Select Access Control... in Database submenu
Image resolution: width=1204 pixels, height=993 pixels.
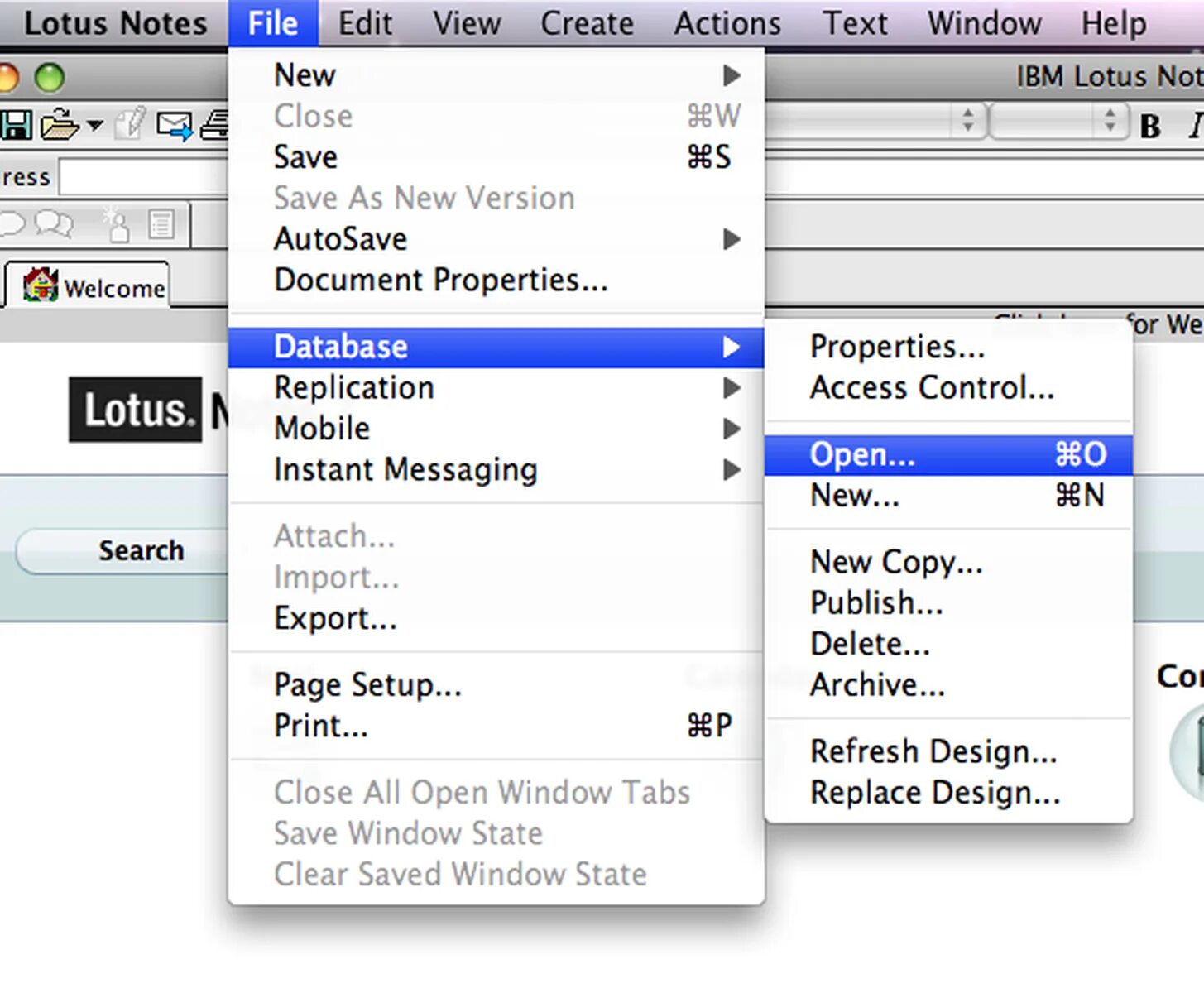(x=948, y=388)
